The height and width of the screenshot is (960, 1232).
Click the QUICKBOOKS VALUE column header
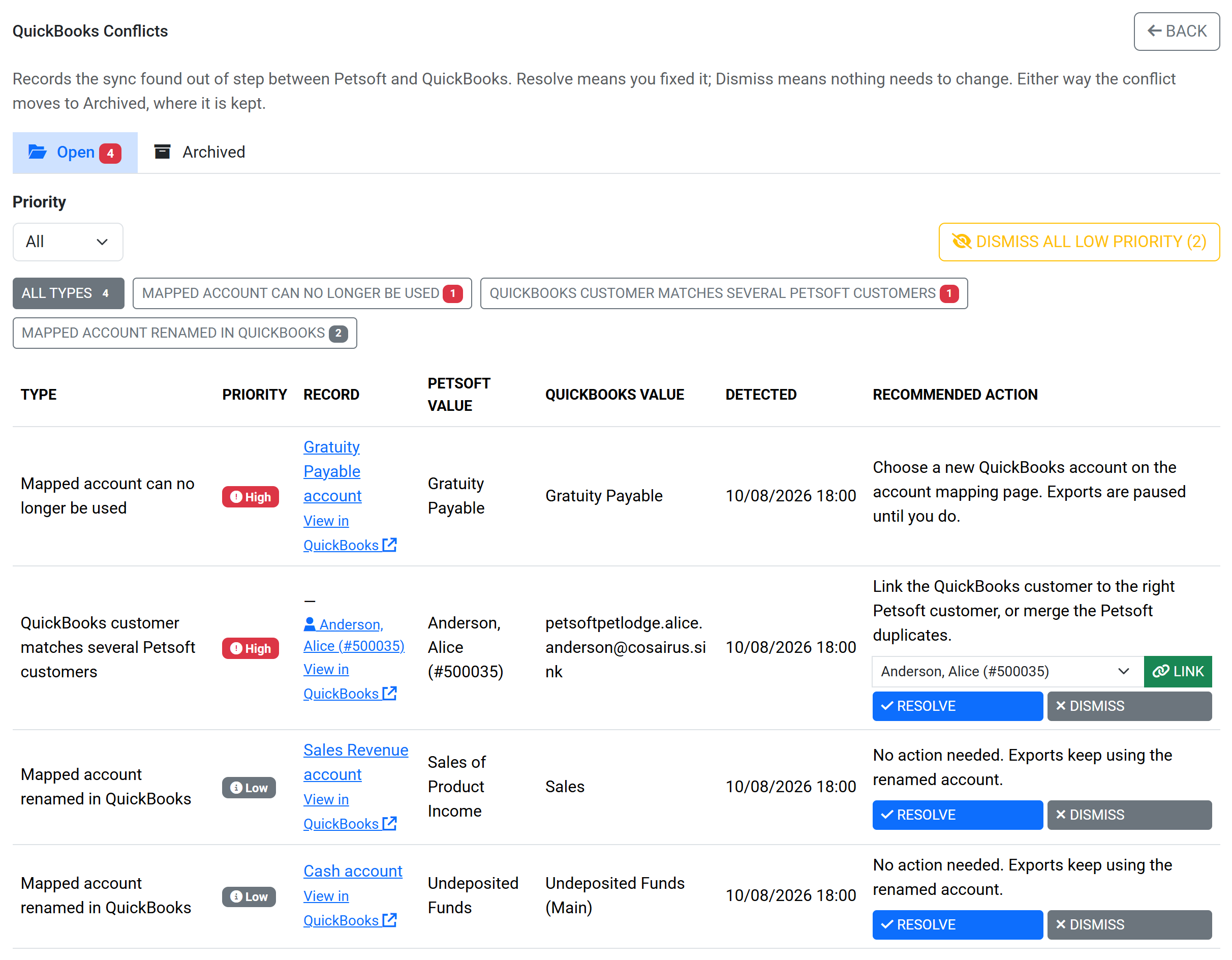coord(614,394)
